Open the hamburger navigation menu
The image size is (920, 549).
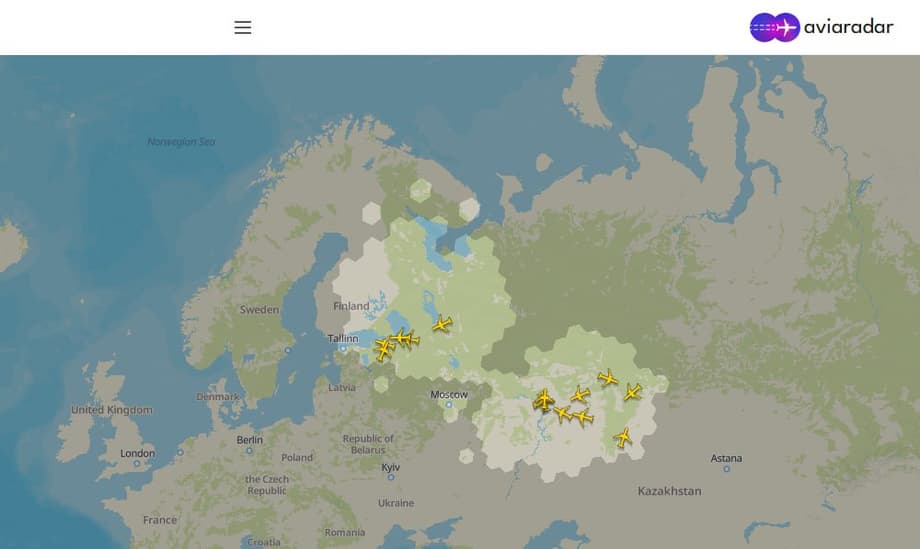(x=243, y=27)
